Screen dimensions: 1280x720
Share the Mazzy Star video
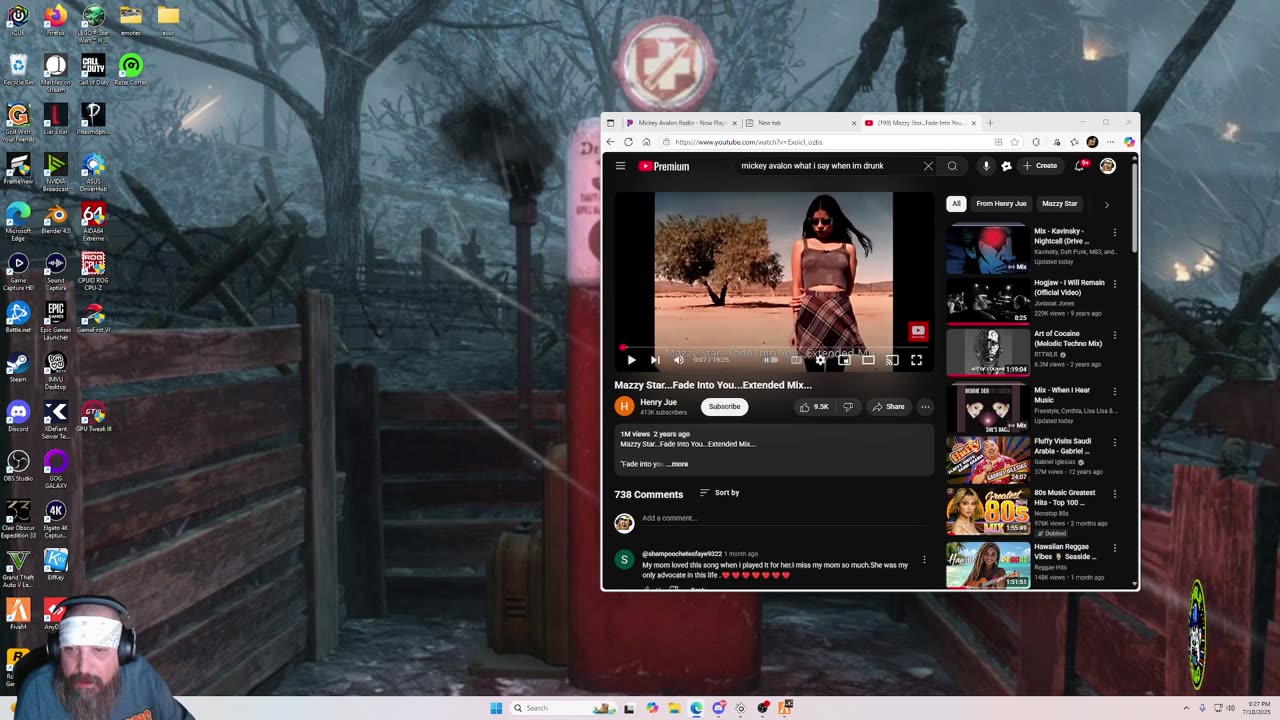[888, 407]
